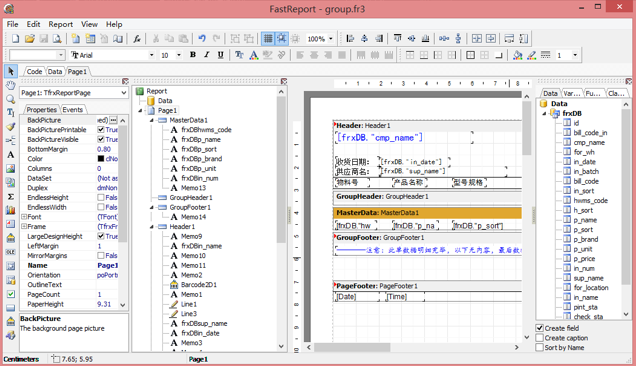Image resolution: width=636 pixels, height=366 pixels.
Task: Undo the last action
Action: (x=202, y=39)
